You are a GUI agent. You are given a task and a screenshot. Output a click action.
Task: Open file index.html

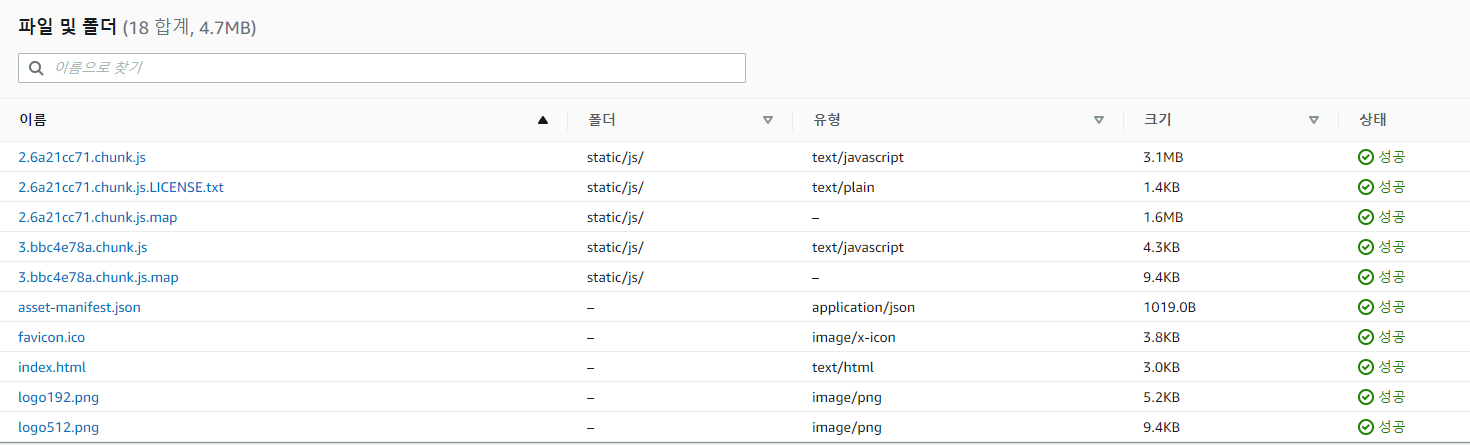coord(52,367)
